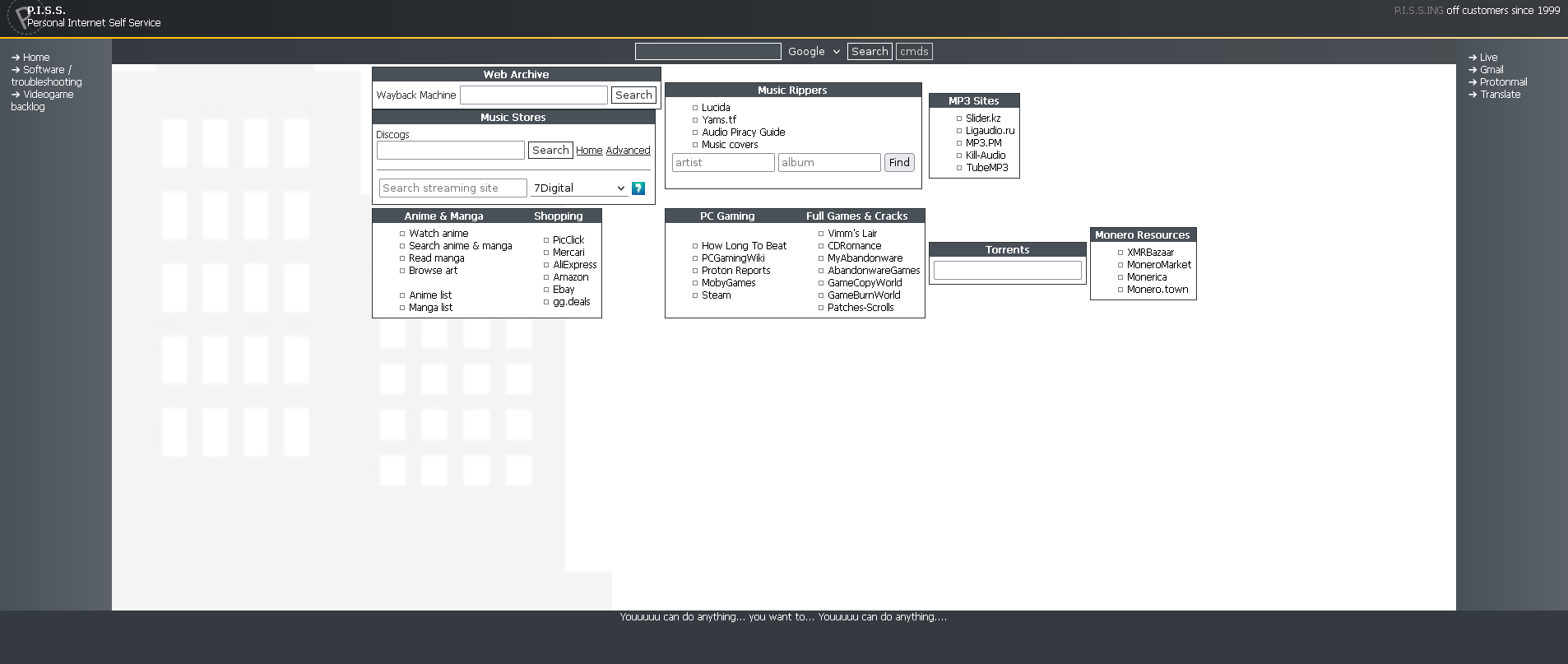
Task: Open the Slider.kz link
Action: 983,118
